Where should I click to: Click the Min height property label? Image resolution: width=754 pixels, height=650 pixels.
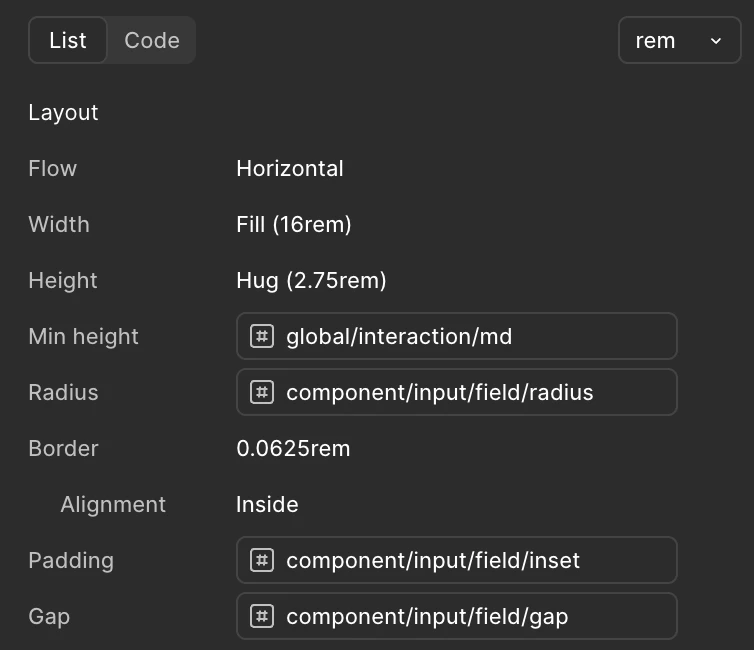(83, 336)
